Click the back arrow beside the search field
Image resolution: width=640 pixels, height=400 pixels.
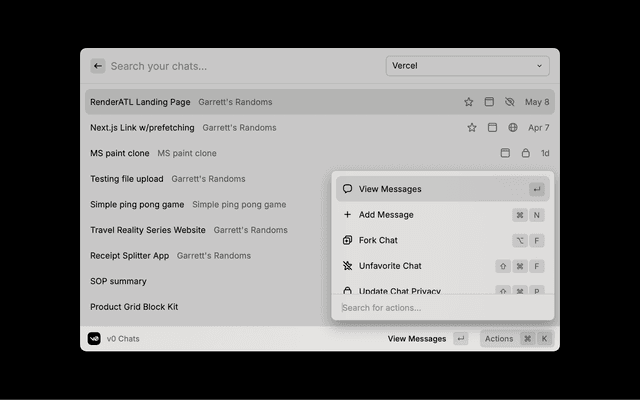click(x=98, y=66)
